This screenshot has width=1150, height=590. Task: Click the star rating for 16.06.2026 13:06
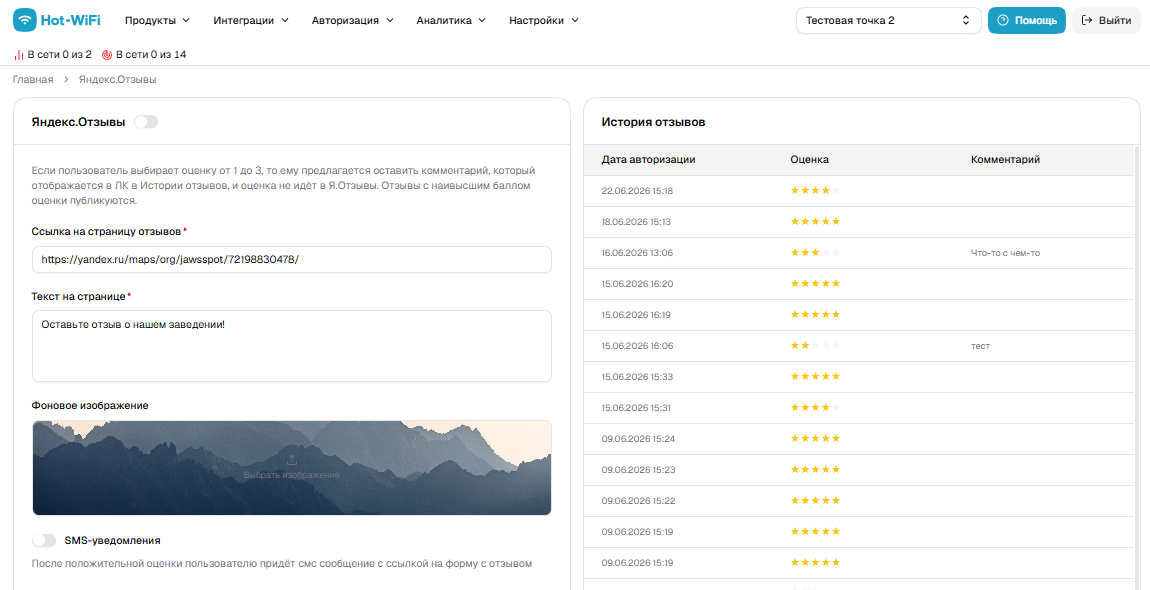(815, 252)
